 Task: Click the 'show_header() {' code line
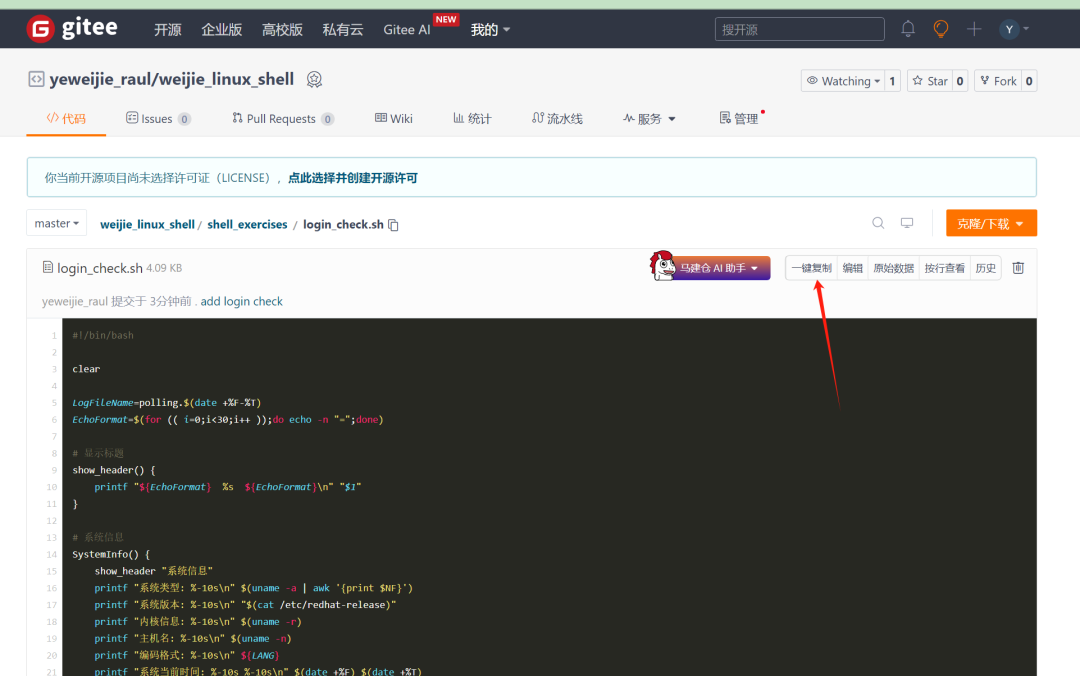pos(114,470)
